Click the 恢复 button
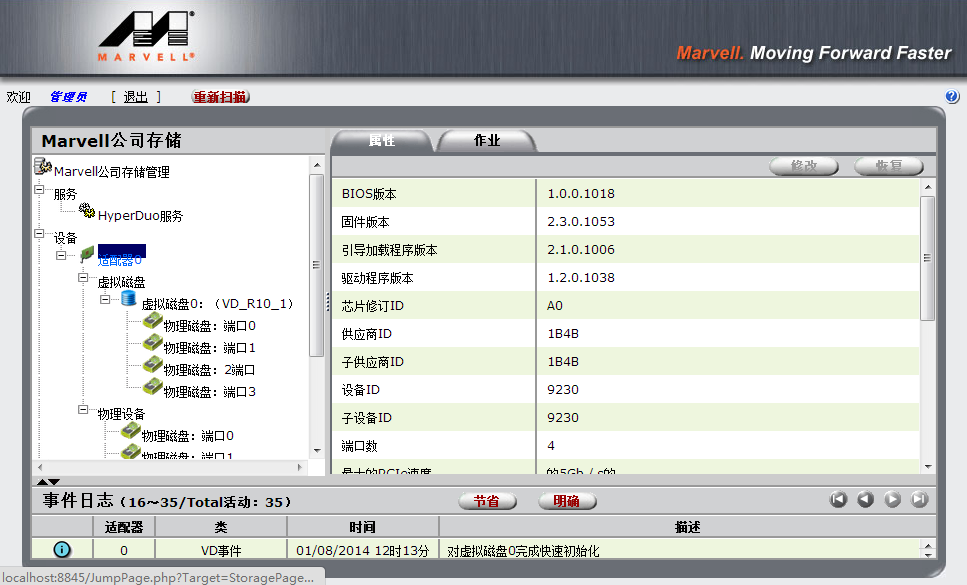This screenshot has height=585, width=967. 889,166
